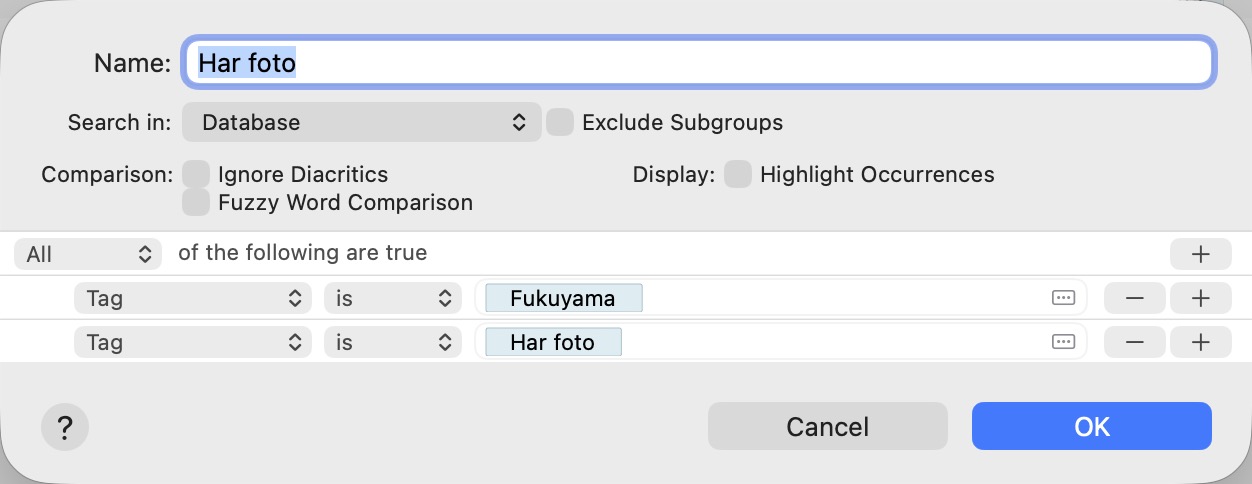Add a new top-level condition with plus
Viewport: 1252px width, 484px height.
point(1200,254)
